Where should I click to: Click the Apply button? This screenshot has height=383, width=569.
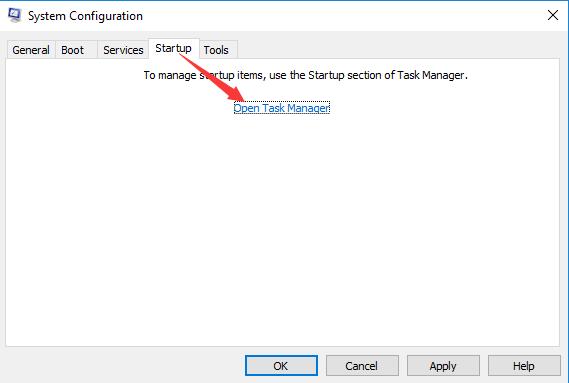pos(443,366)
